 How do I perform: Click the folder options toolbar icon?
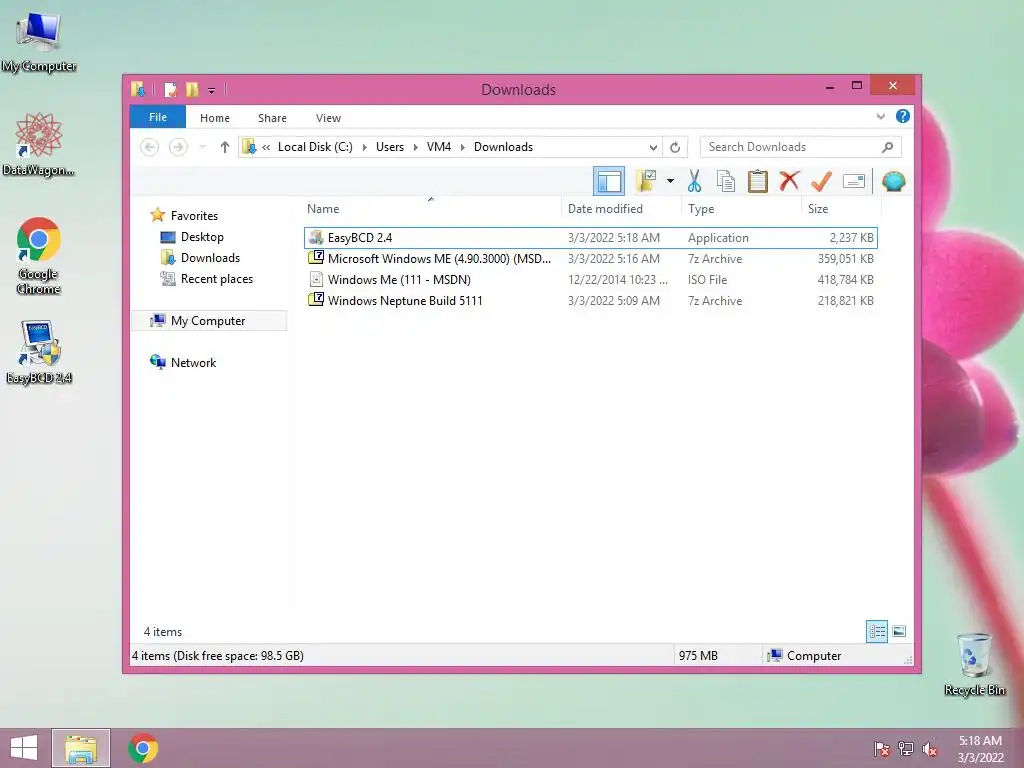click(647, 181)
